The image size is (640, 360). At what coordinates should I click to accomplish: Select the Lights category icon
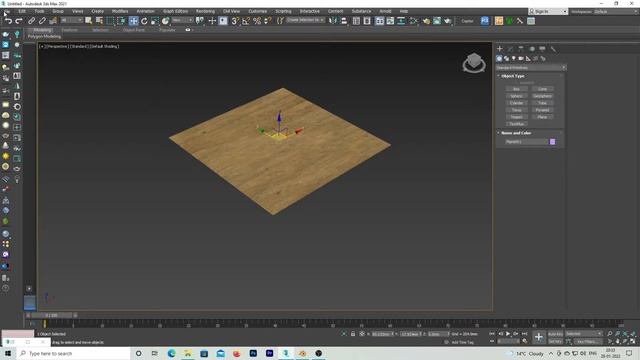(513, 58)
